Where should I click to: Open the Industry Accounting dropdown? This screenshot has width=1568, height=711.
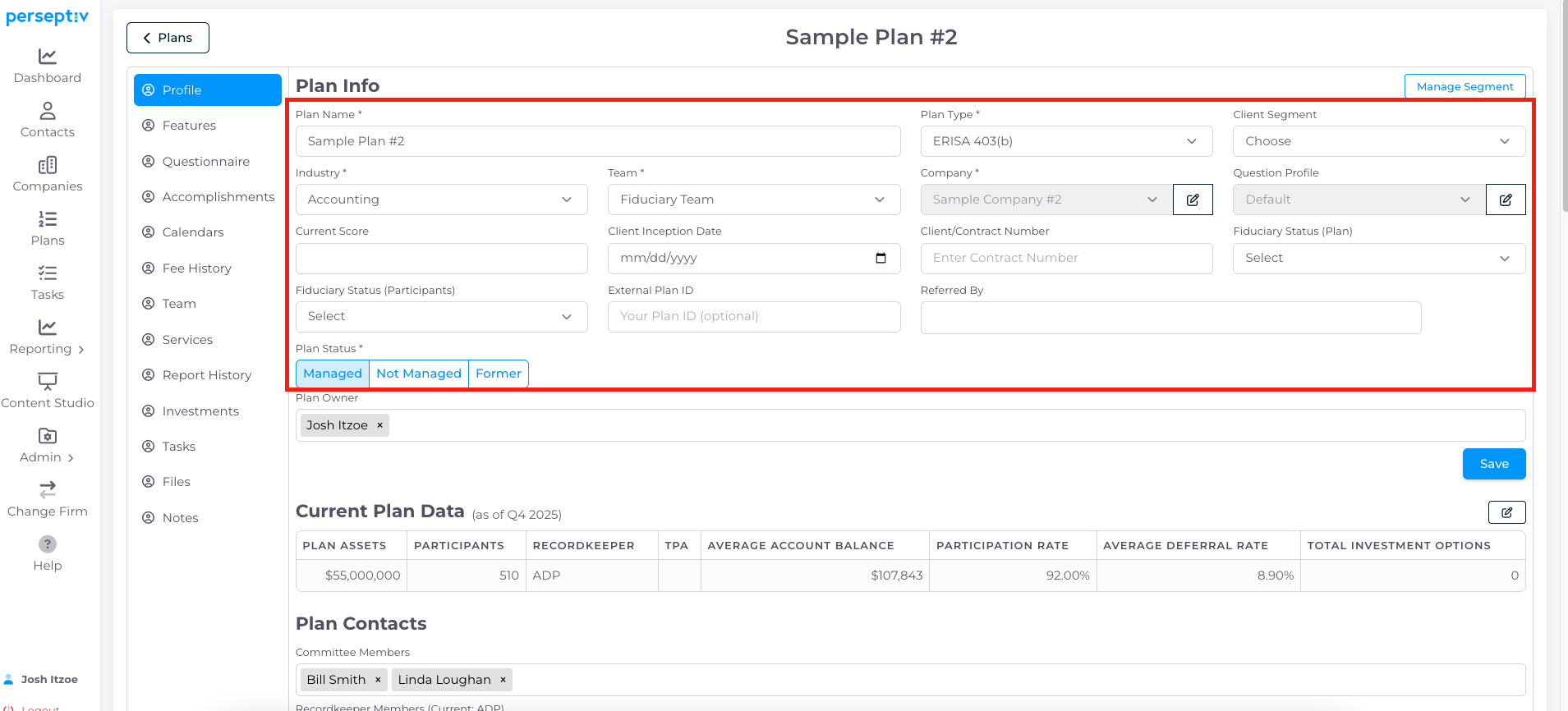click(x=441, y=200)
